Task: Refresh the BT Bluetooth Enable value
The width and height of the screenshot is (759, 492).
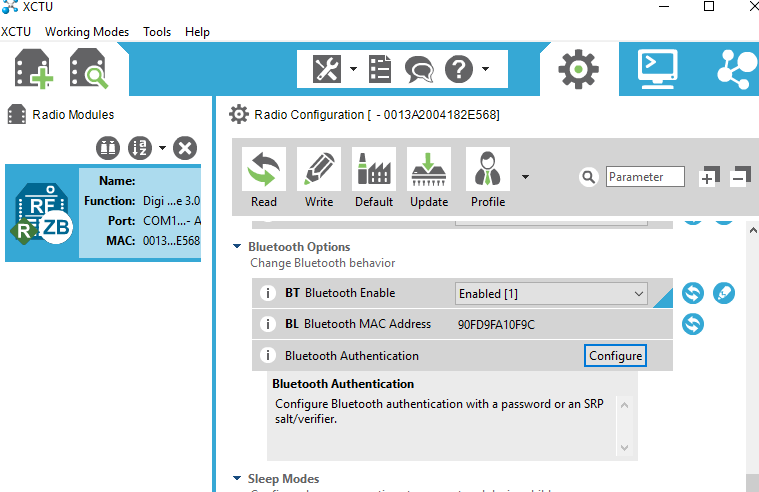Action: (693, 293)
